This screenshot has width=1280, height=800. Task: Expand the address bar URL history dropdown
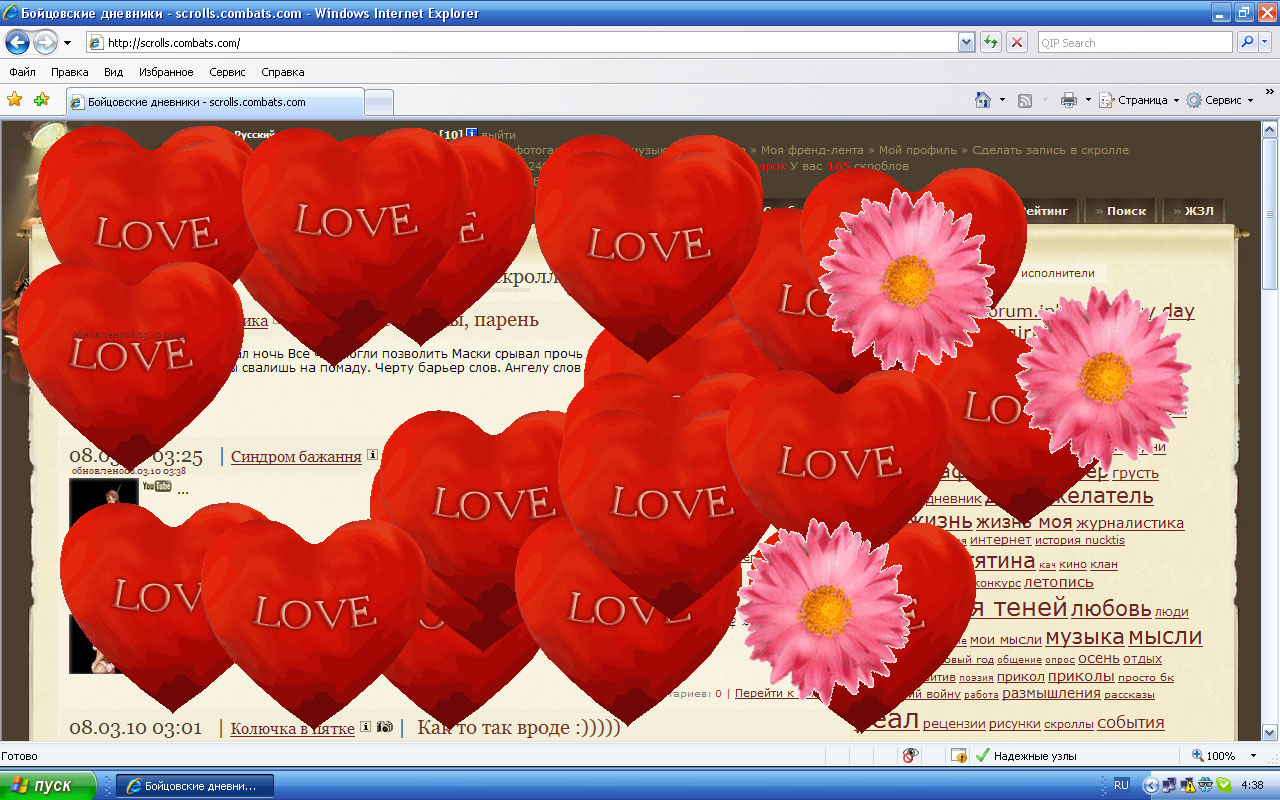click(966, 43)
